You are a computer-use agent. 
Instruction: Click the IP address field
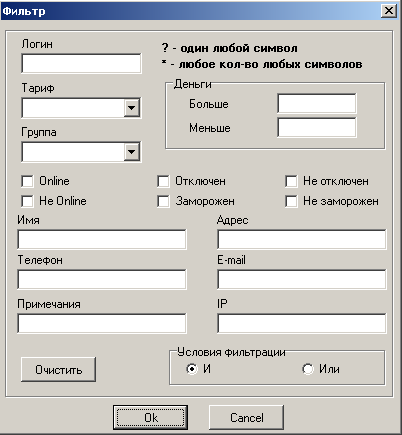click(302, 323)
